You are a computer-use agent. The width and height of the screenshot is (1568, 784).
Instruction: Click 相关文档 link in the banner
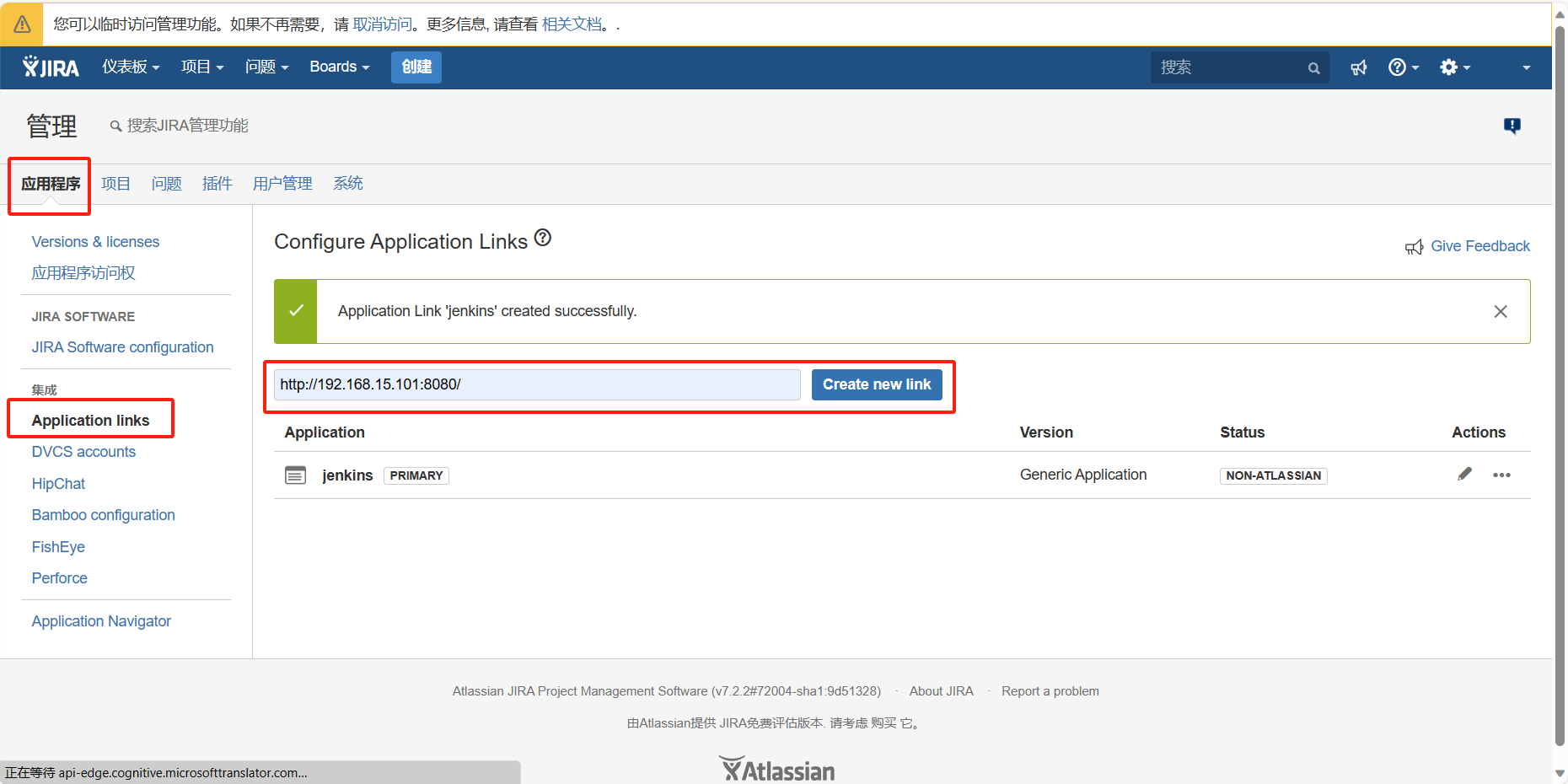[572, 24]
